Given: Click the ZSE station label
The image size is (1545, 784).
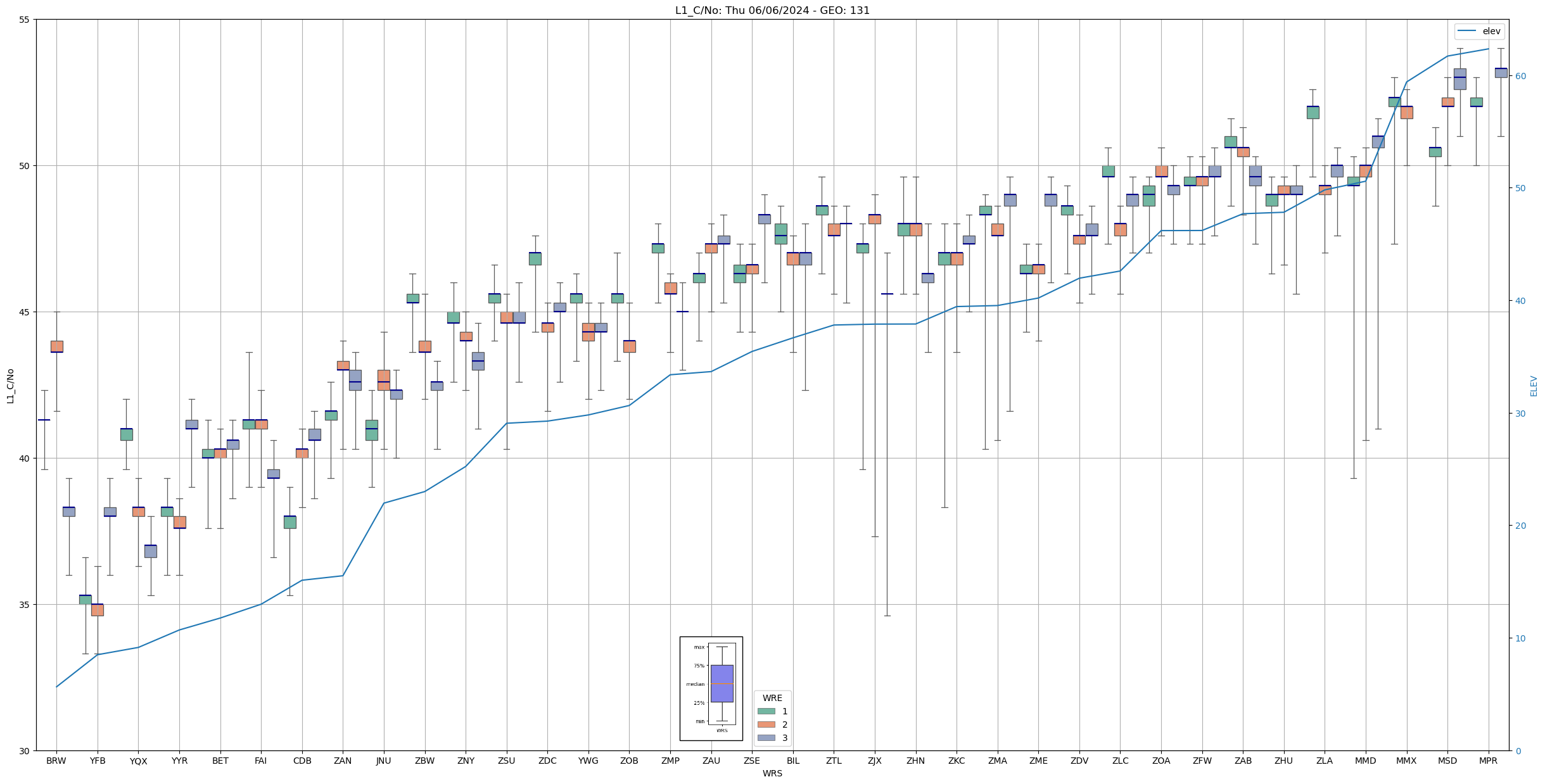Looking at the screenshot, I should coord(752,761).
